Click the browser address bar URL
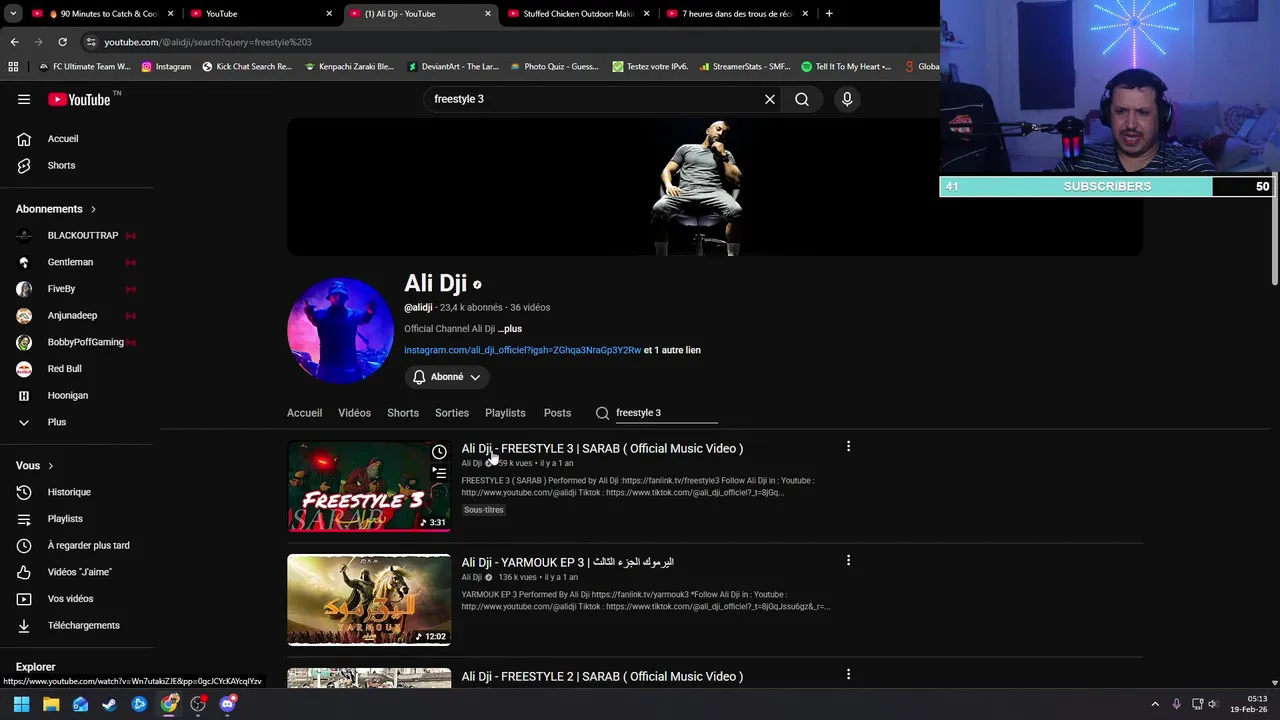 208,42
